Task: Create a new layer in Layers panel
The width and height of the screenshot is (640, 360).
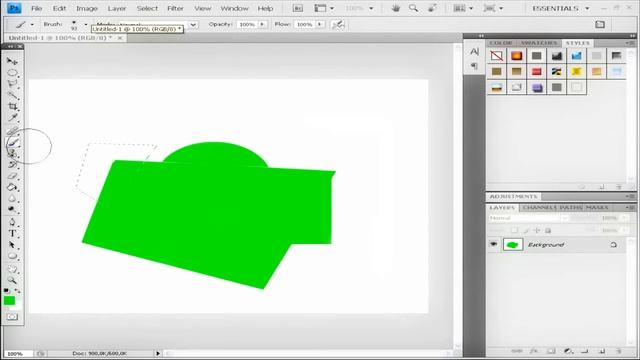Action: pos(602,351)
